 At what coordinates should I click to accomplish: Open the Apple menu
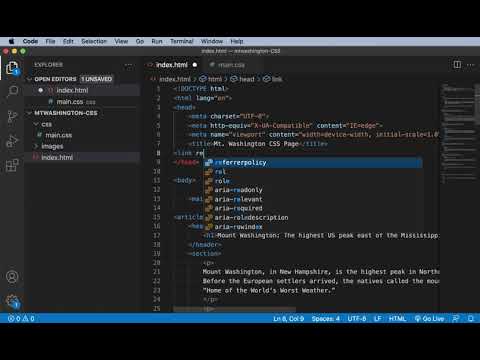point(11,41)
